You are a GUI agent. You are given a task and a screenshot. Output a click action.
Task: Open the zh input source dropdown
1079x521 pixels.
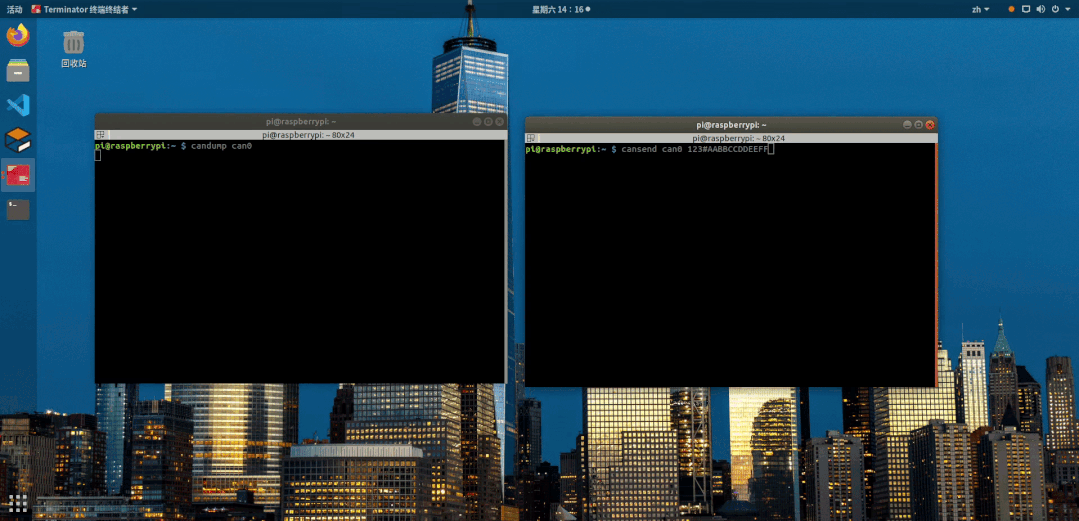tap(981, 9)
